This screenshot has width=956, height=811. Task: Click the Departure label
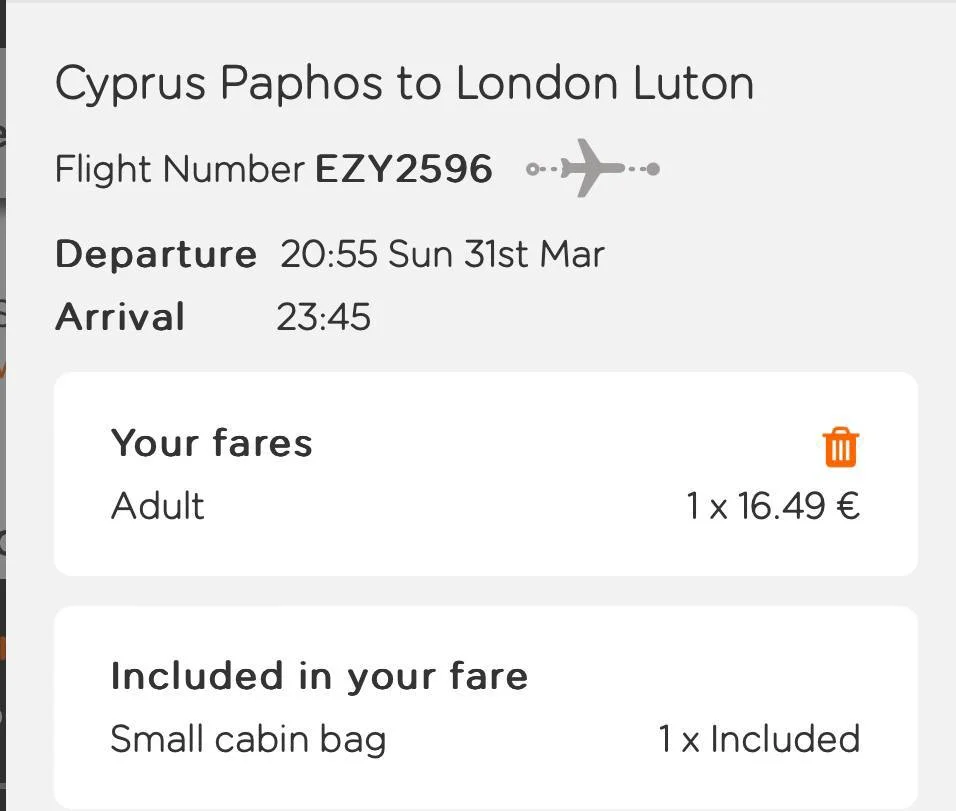(x=156, y=254)
